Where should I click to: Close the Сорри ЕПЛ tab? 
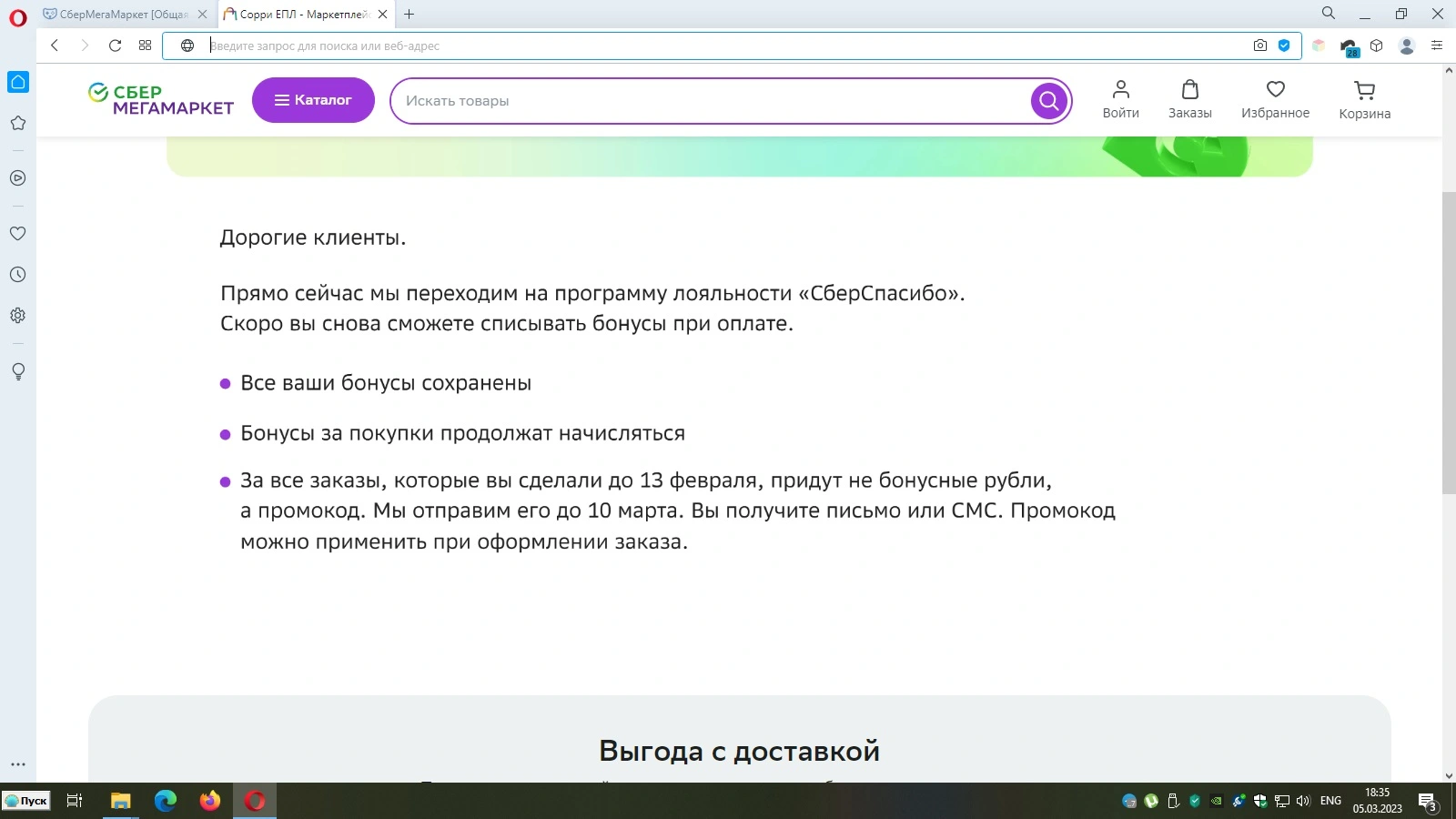pos(383,15)
